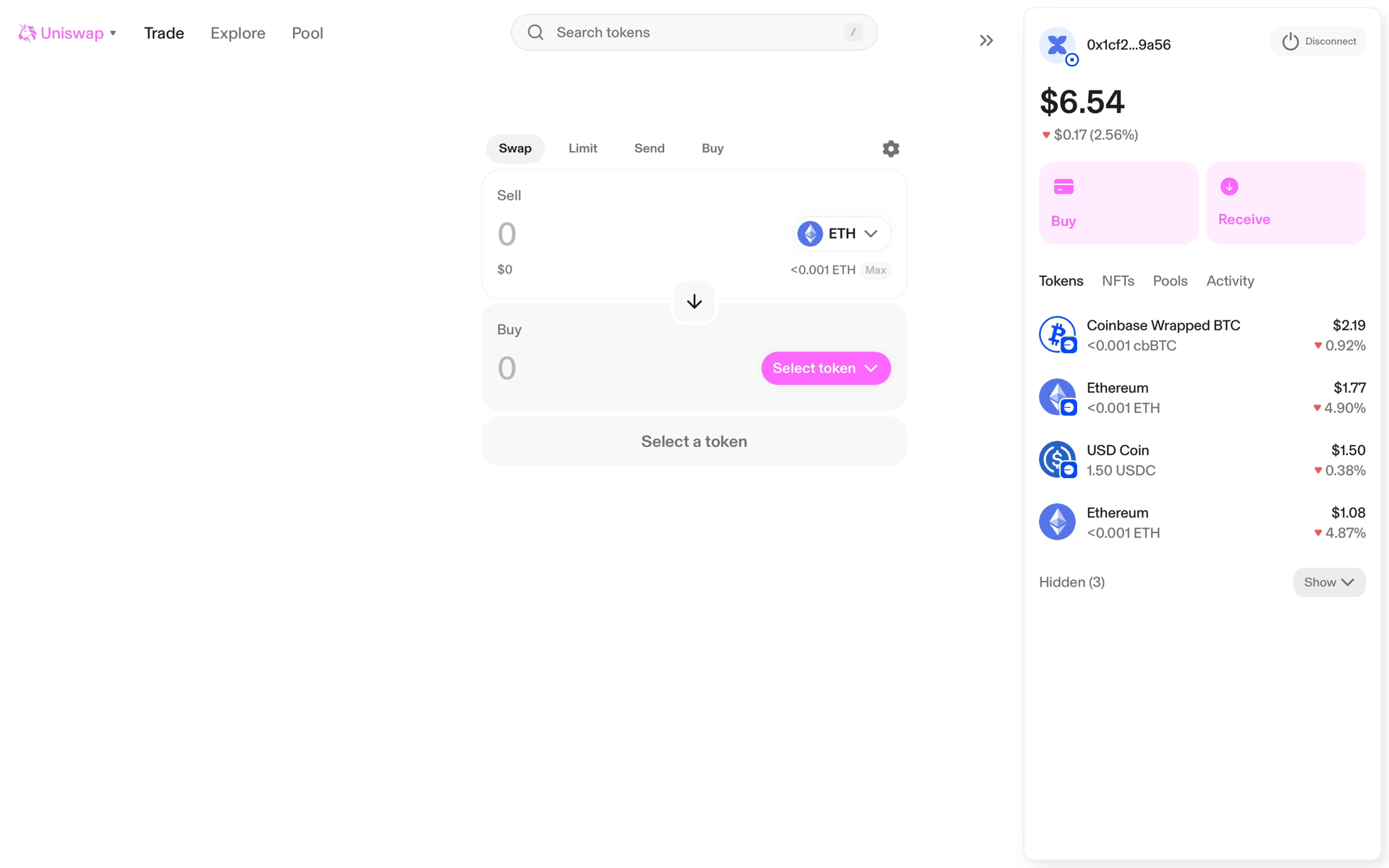Select the Swap tab
This screenshot has height=868, width=1389.
515,148
